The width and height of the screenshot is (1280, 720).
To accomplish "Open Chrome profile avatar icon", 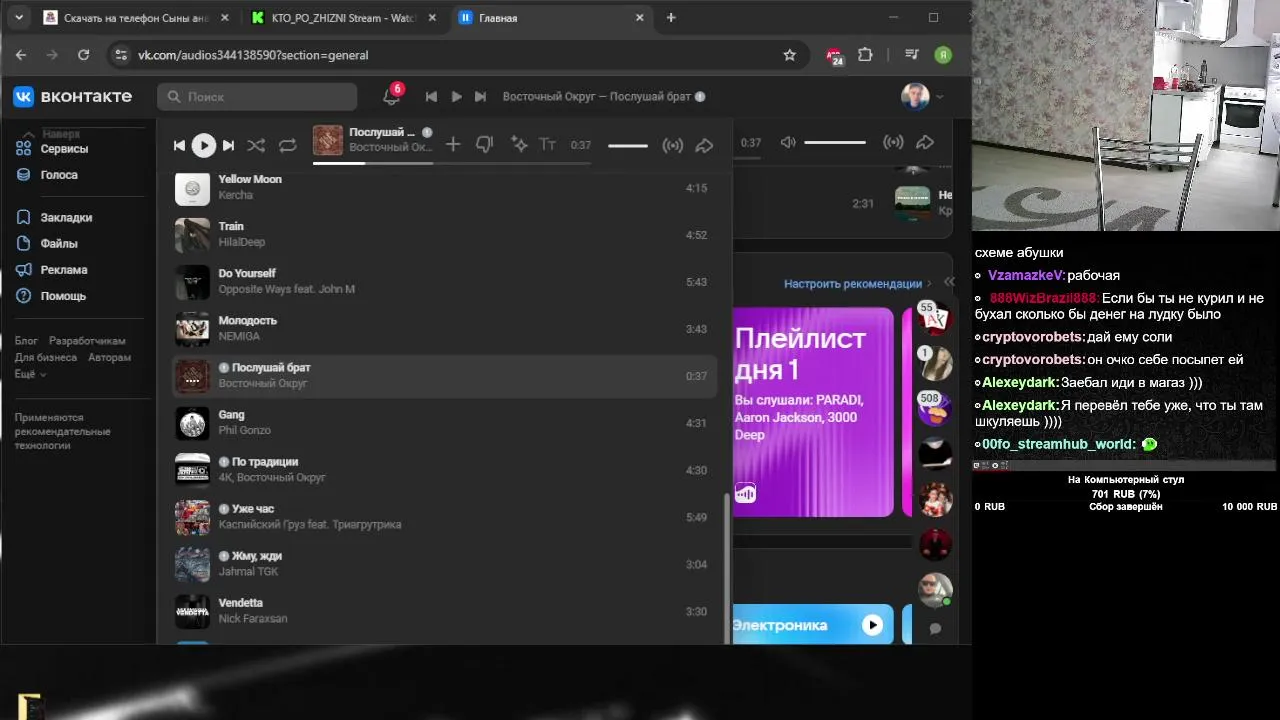I will (x=943, y=55).
